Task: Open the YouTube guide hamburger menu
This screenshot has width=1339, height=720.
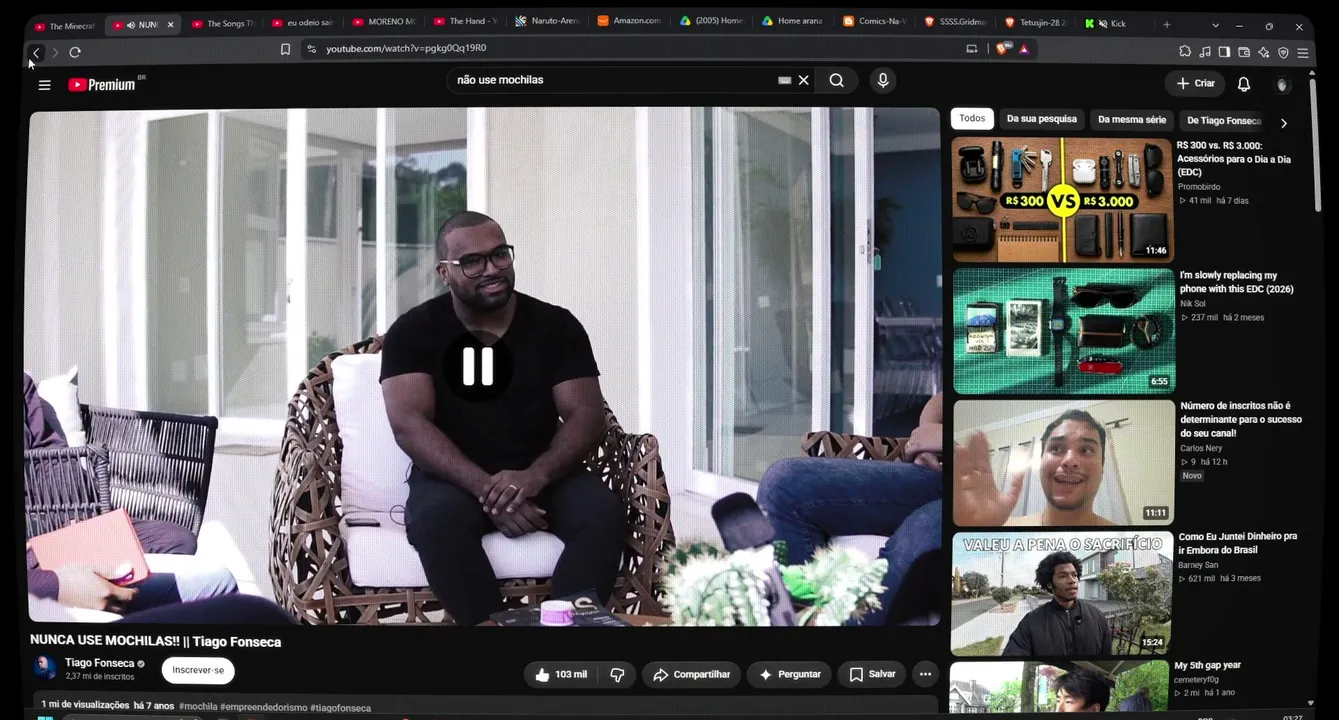Action: pyautogui.click(x=44, y=85)
